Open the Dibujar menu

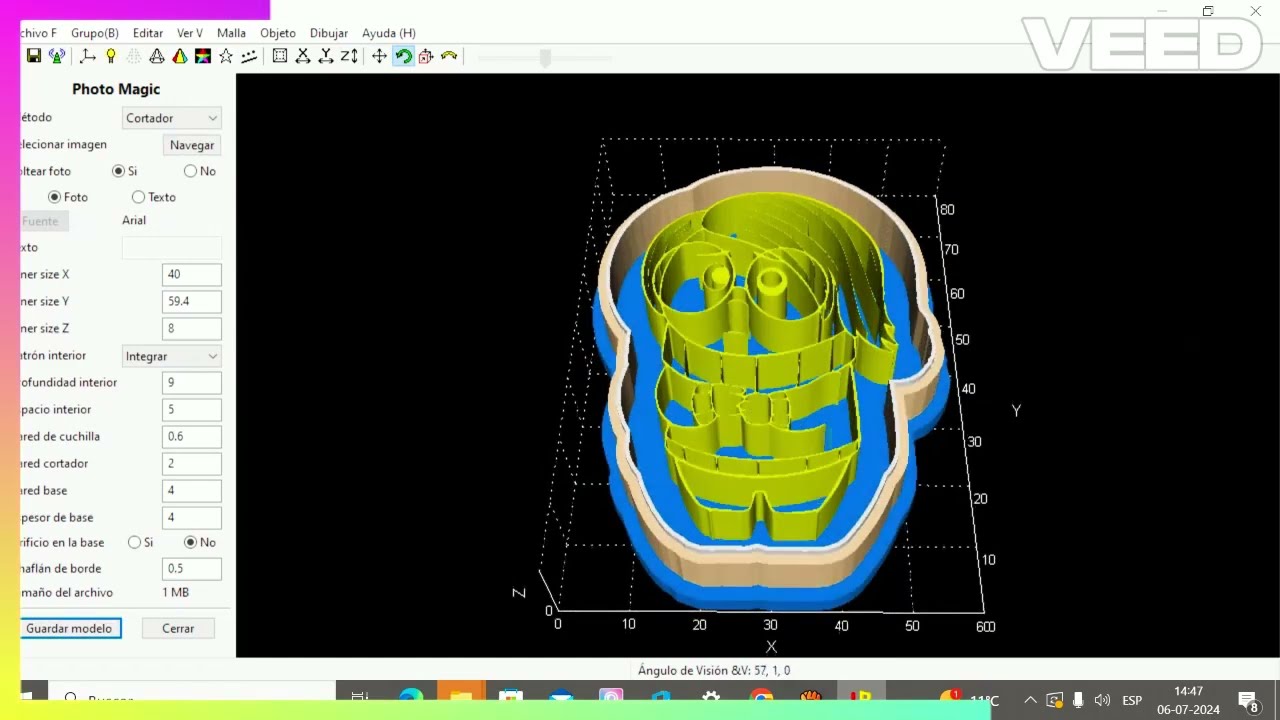coord(329,33)
